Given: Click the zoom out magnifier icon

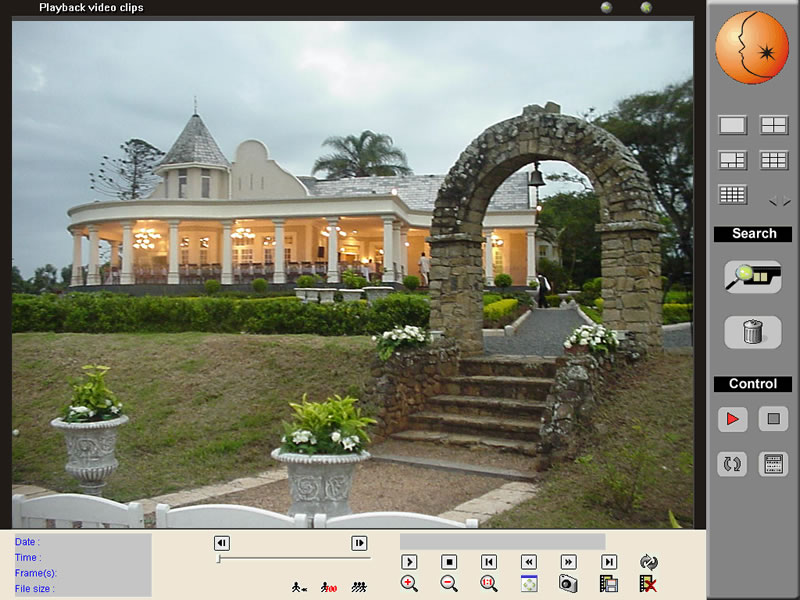Looking at the screenshot, I should pyautogui.click(x=449, y=584).
